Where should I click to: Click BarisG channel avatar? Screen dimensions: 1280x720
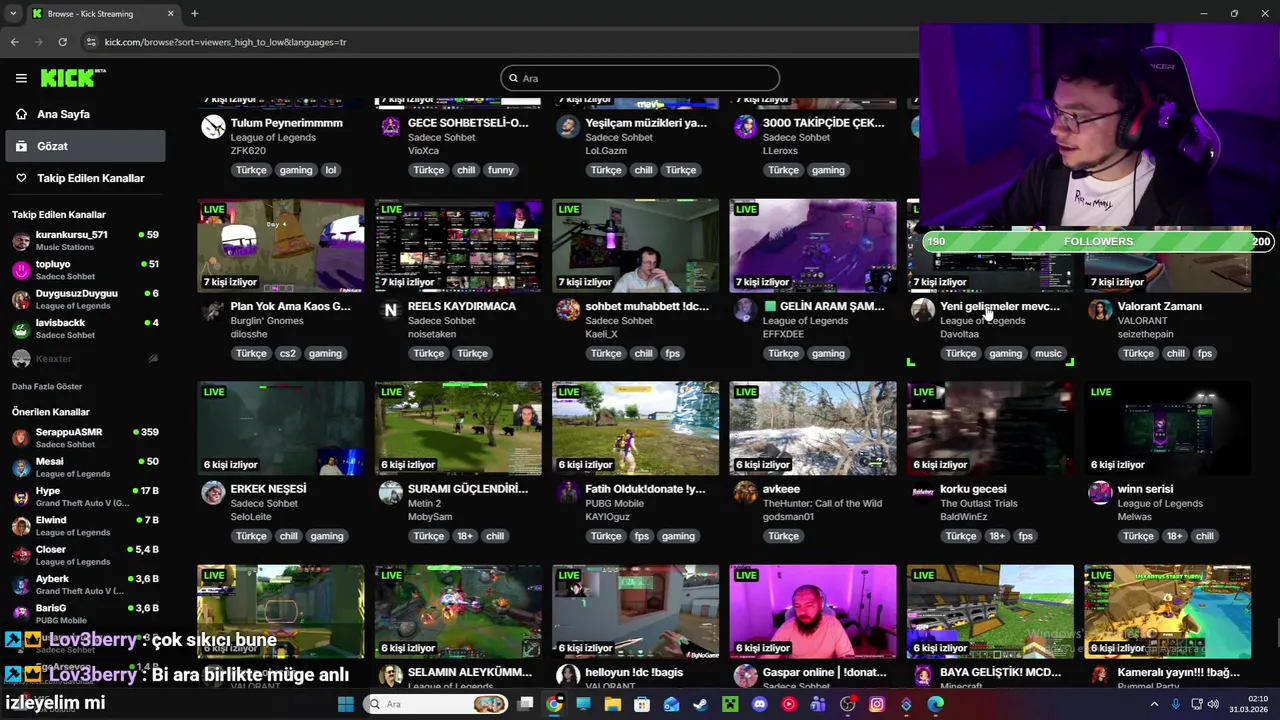tap(21, 613)
